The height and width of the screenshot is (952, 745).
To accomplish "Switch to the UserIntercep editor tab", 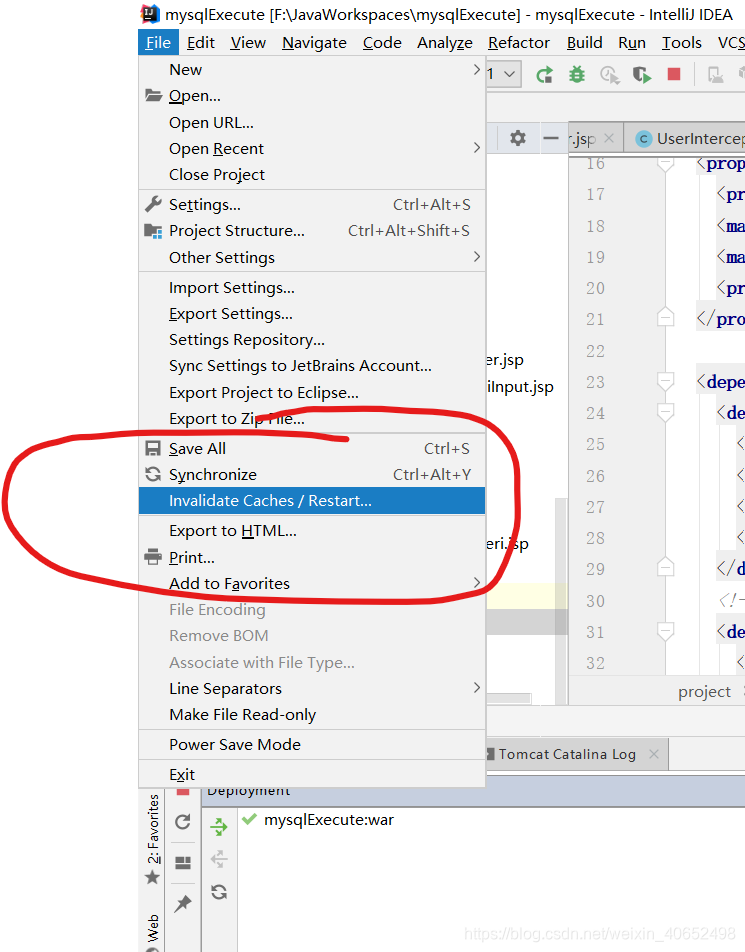I will coord(687,139).
